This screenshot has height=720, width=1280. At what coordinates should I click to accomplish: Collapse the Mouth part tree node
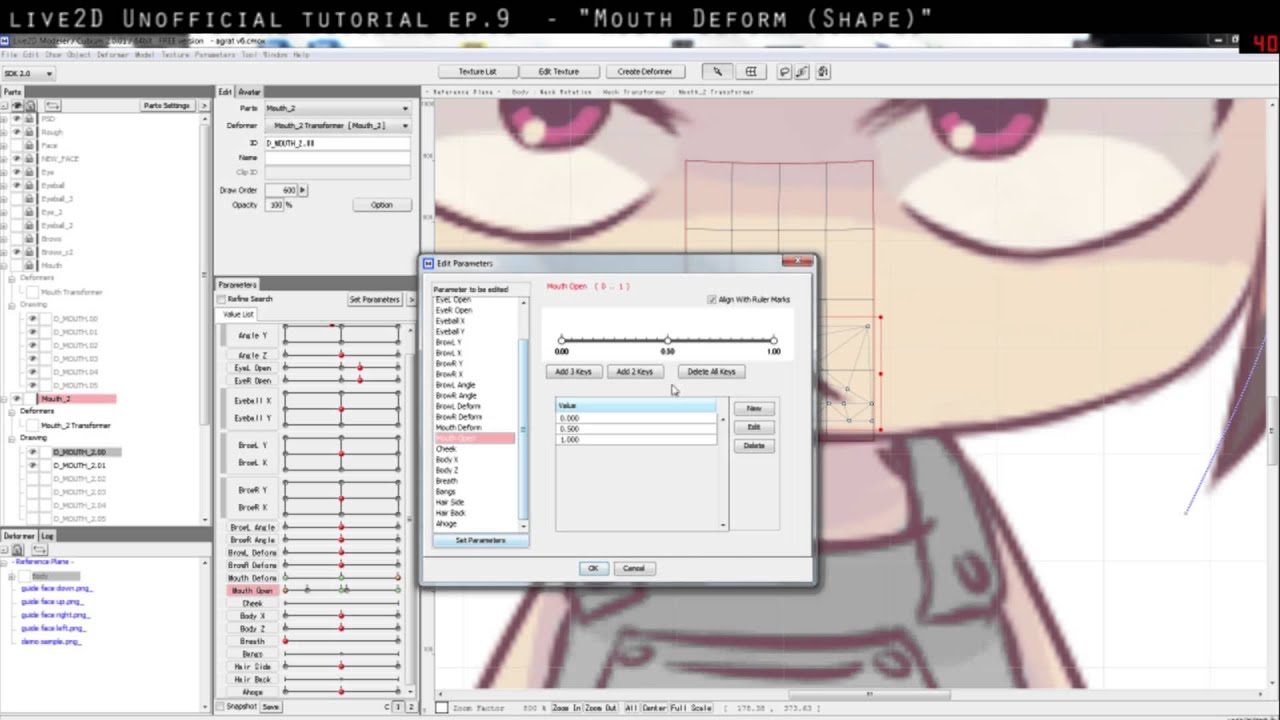click(x=4, y=265)
